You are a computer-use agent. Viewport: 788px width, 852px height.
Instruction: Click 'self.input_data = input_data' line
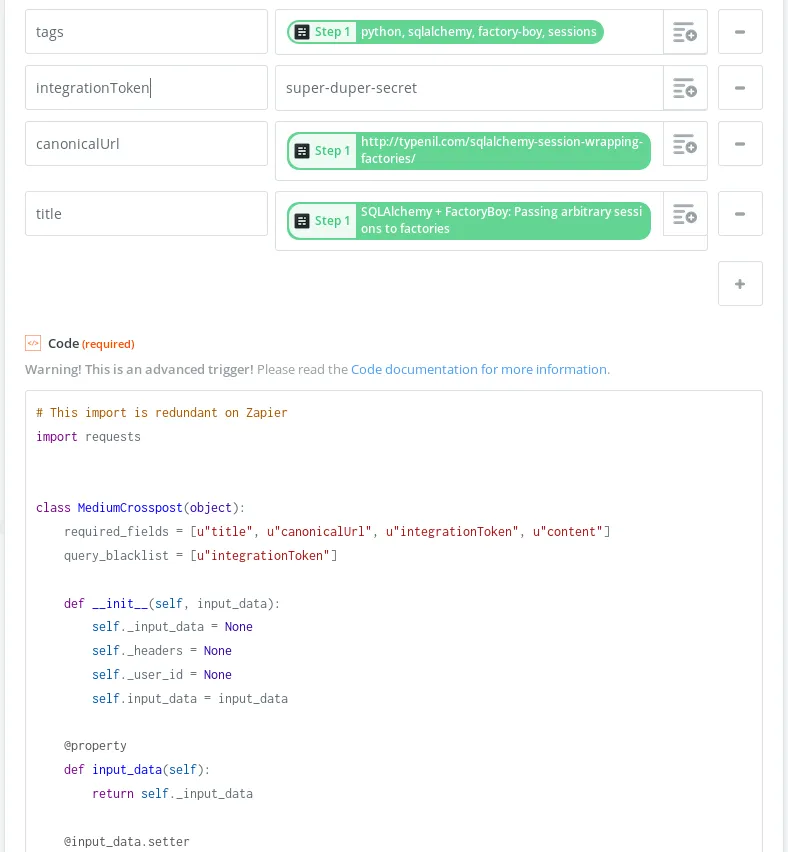pos(190,698)
